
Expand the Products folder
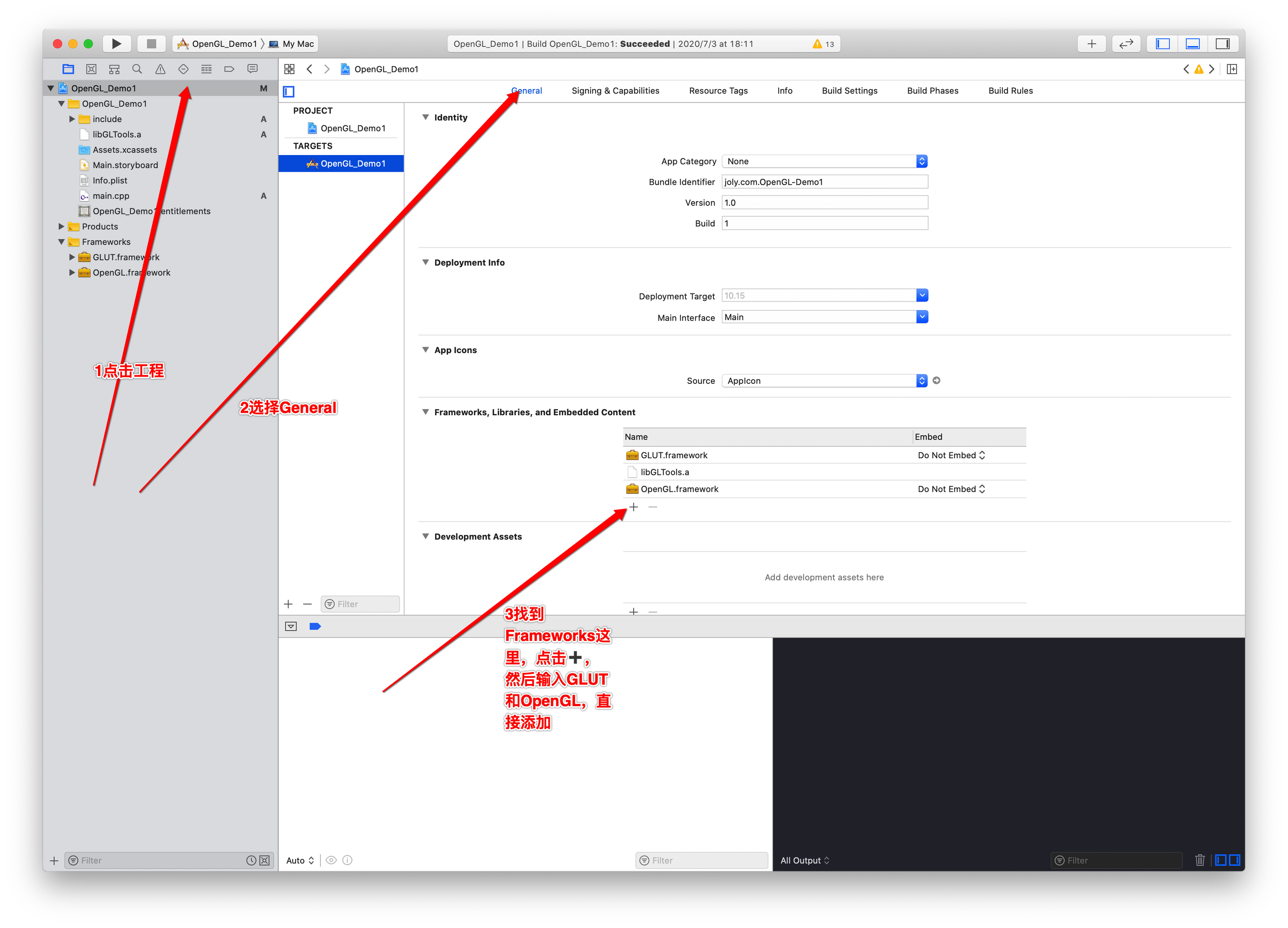point(62,227)
